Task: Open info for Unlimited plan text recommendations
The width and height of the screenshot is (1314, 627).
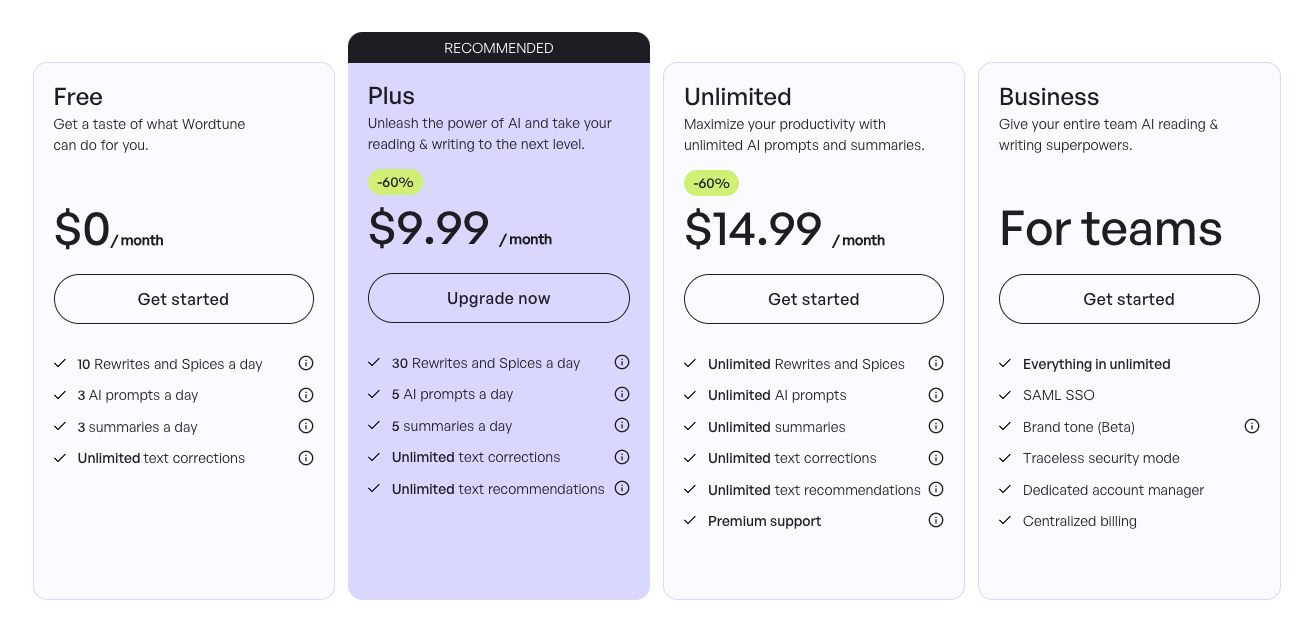Action: (936, 489)
